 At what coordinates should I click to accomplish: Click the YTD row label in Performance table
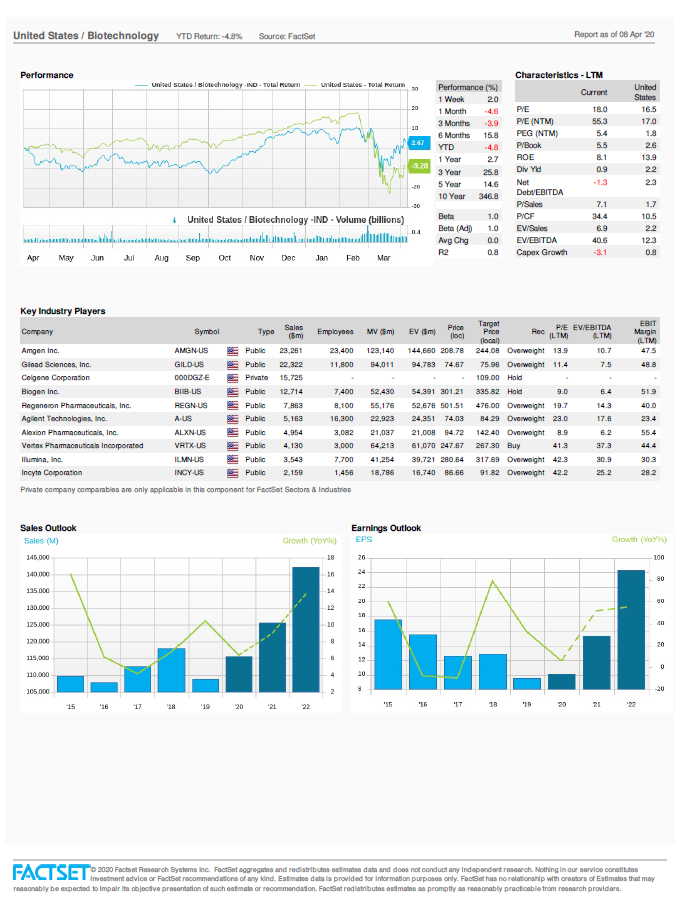coord(446,147)
